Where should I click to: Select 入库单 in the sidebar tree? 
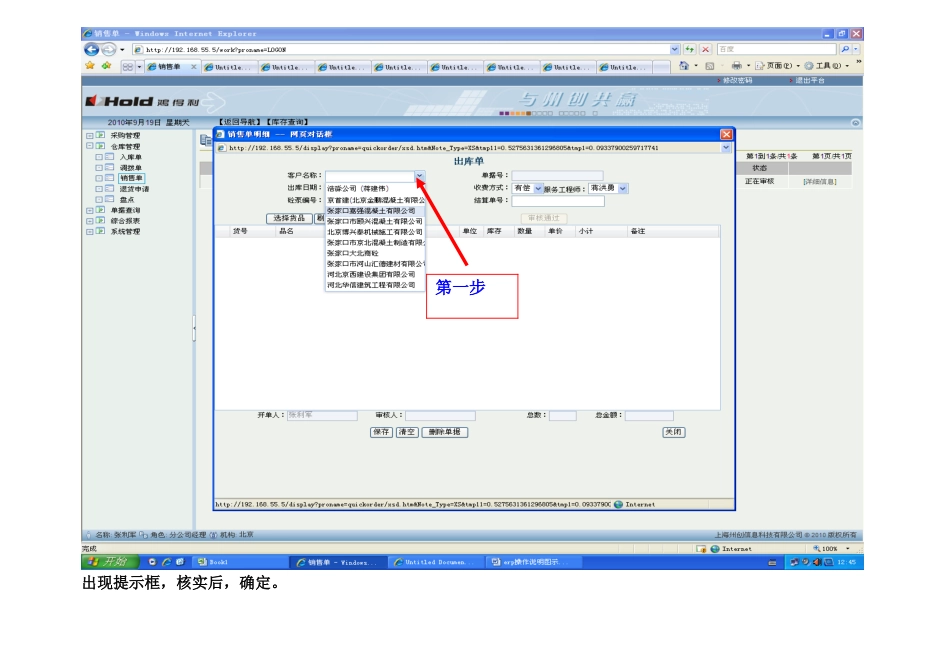coord(131,157)
